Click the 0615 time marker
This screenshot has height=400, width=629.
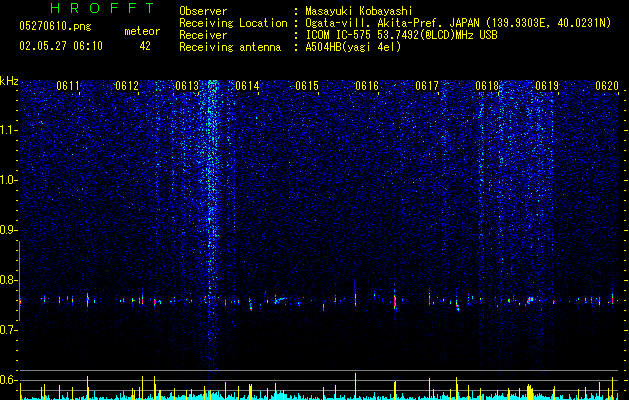point(307,86)
